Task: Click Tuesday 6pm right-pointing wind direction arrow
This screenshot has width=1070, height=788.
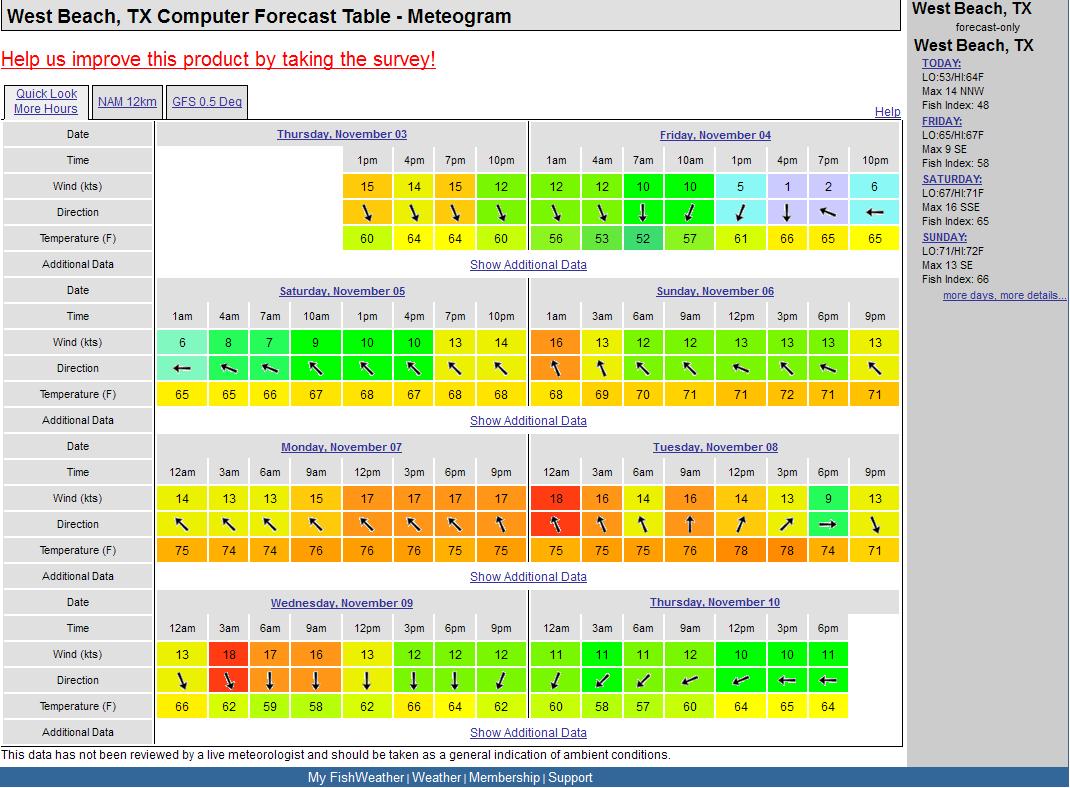Action: (x=827, y=524)
